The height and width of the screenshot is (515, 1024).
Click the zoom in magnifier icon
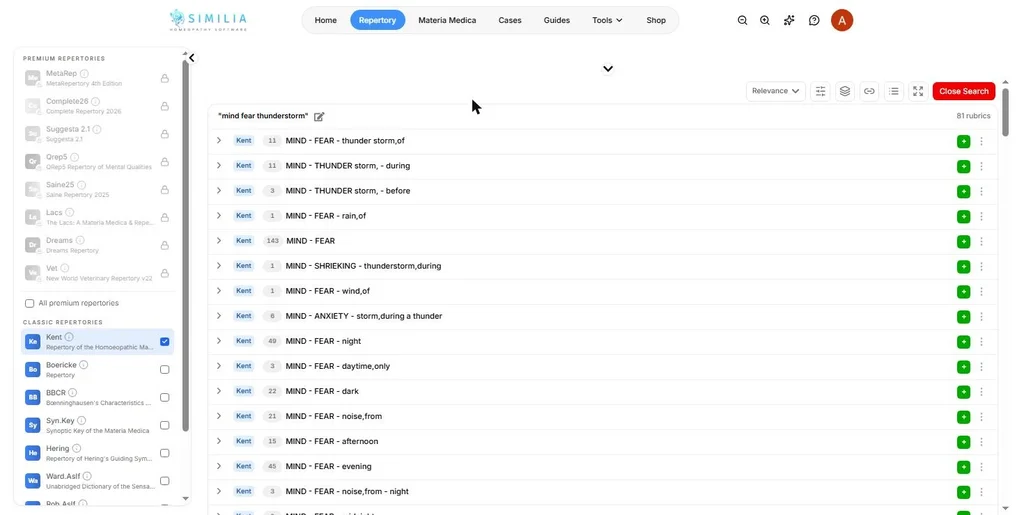765,20
